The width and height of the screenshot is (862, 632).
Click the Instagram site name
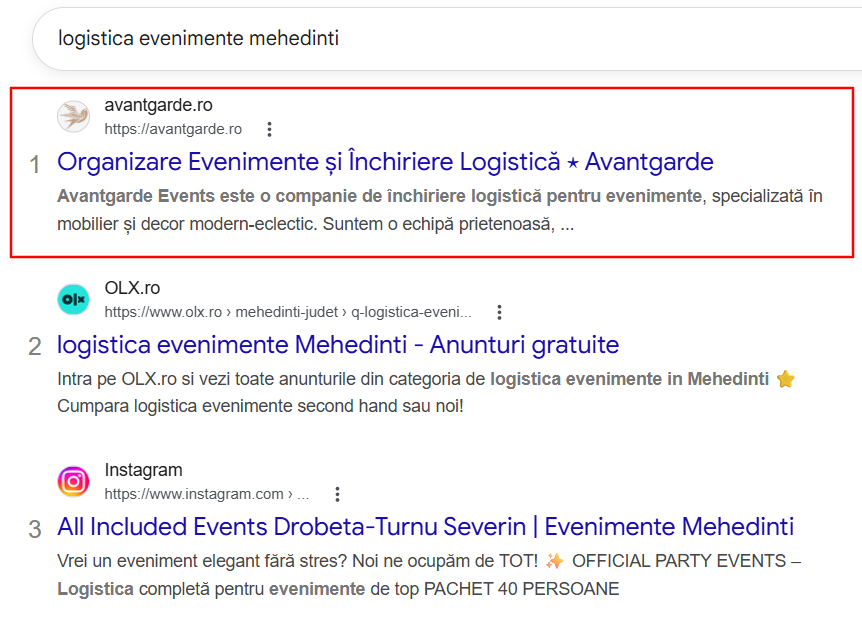143,470
